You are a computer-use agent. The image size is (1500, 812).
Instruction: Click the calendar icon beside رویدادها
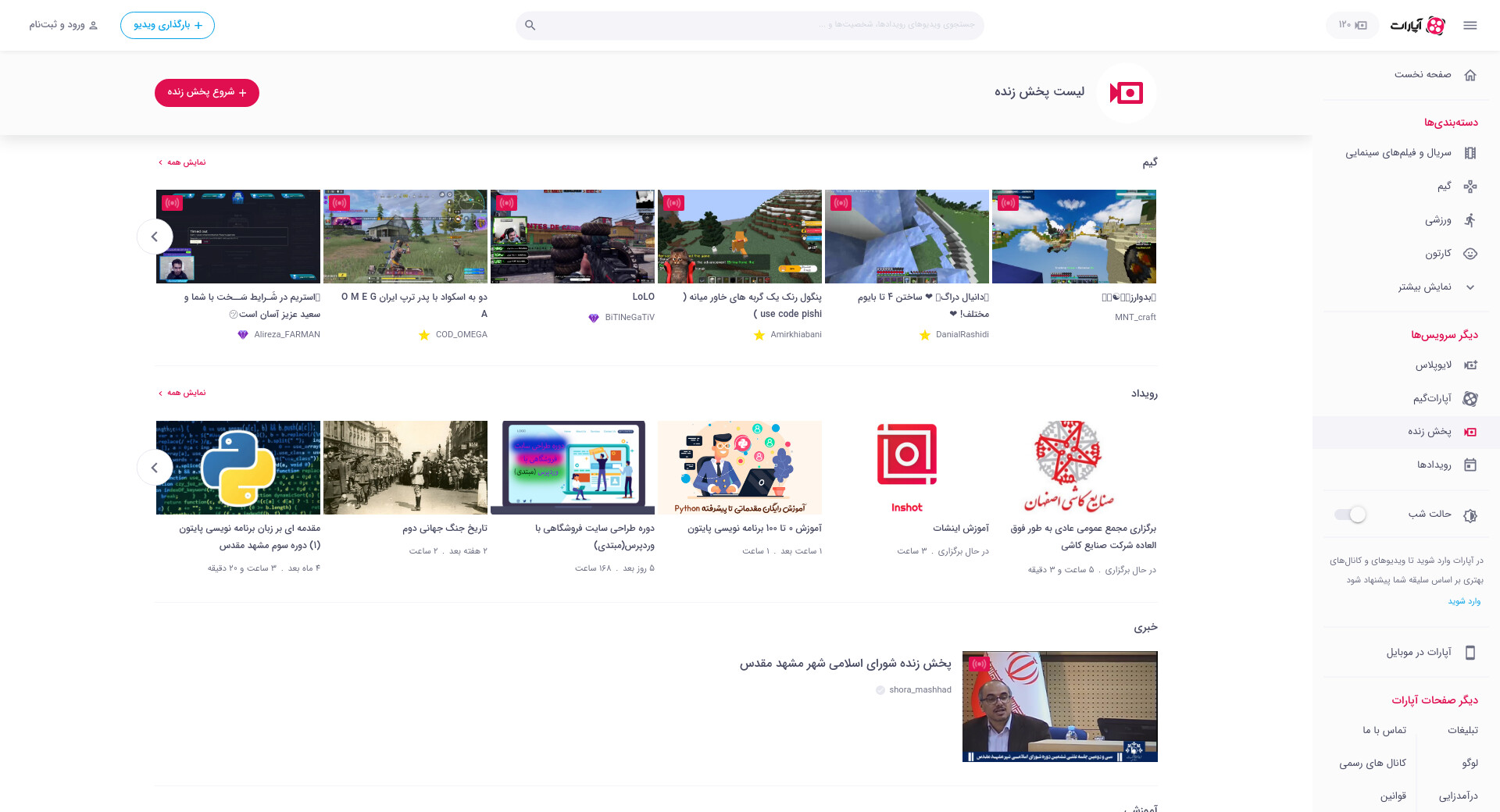point(1470,465)
